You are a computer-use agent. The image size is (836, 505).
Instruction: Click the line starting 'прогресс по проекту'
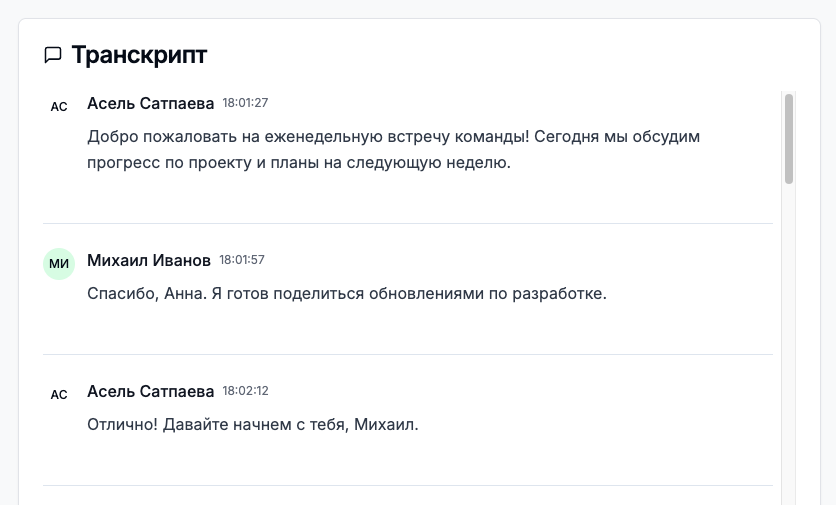pos(300,162)
